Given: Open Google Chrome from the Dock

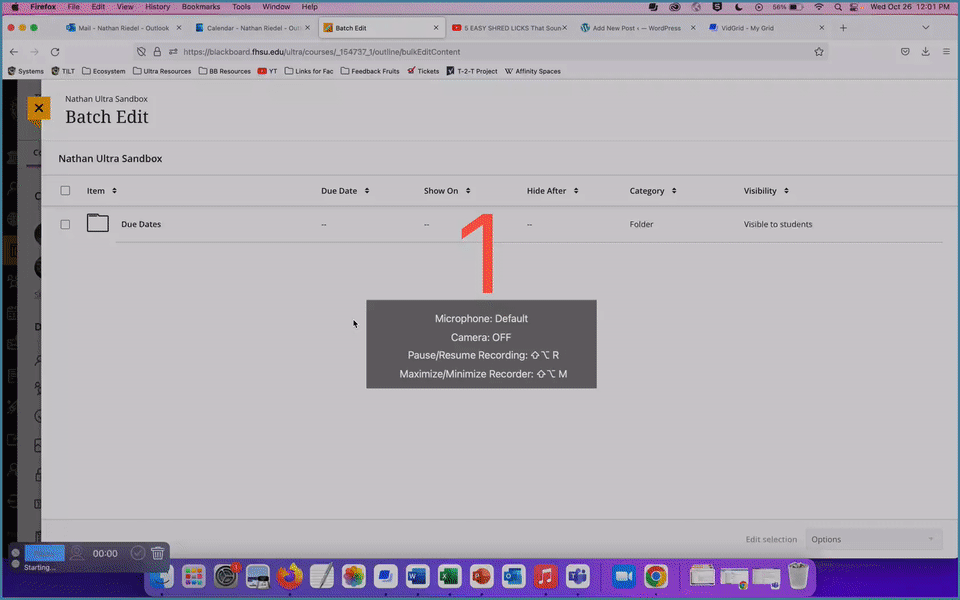Looking at the screenshot, I should pos(656,576).
